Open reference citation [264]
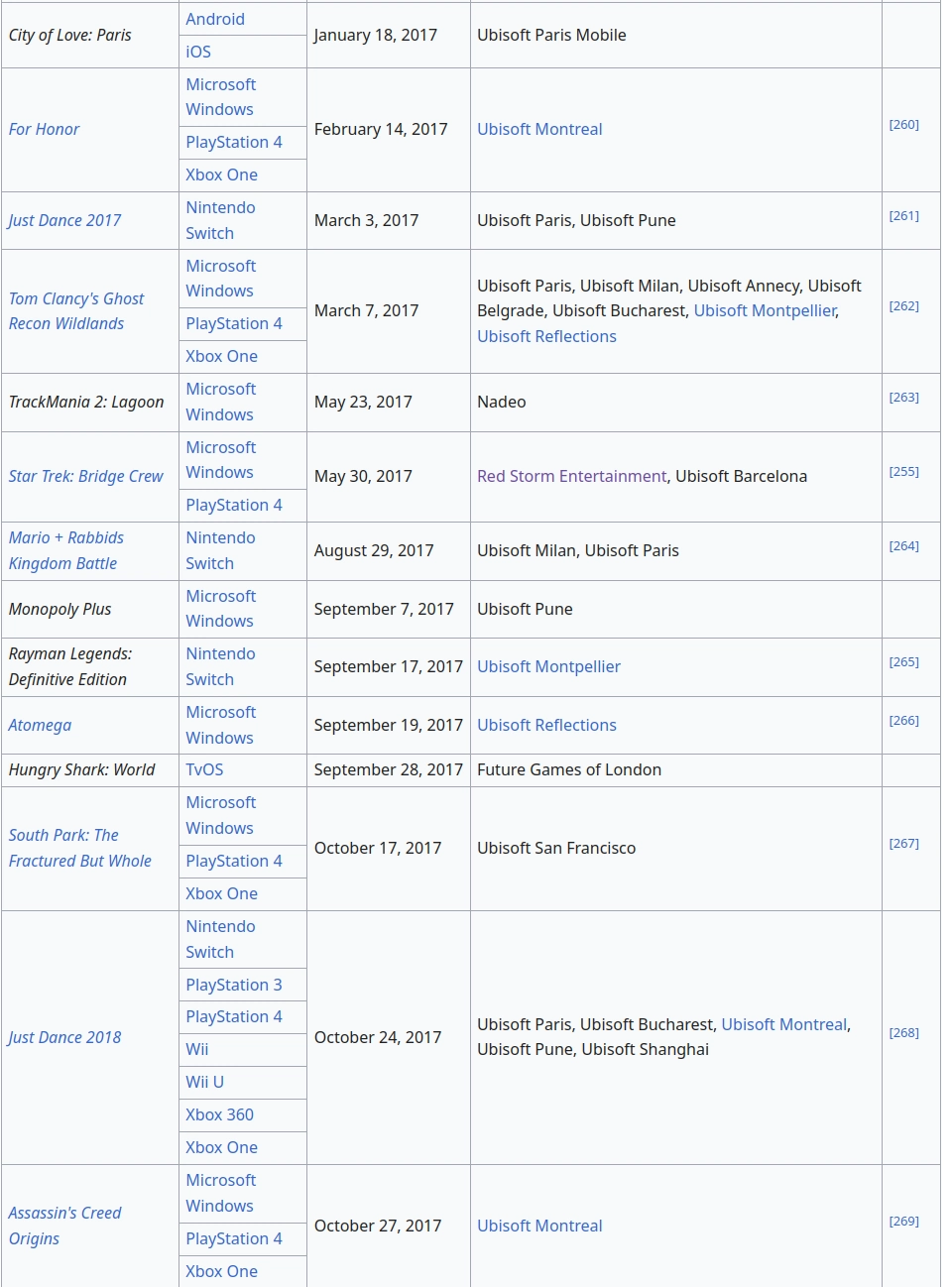 tap(903, 545)
